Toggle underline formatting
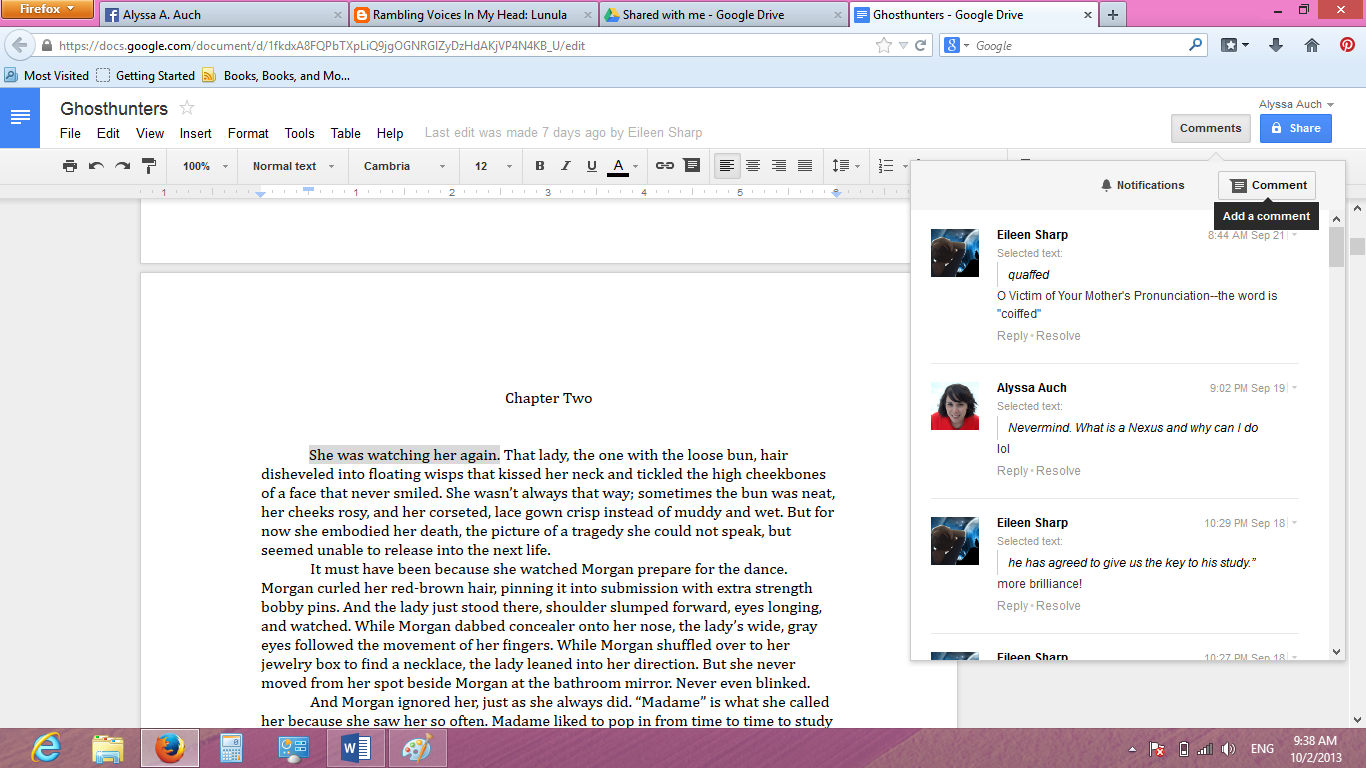The height and width of the screenshot is (768, 1366). [x=592, y=166]
